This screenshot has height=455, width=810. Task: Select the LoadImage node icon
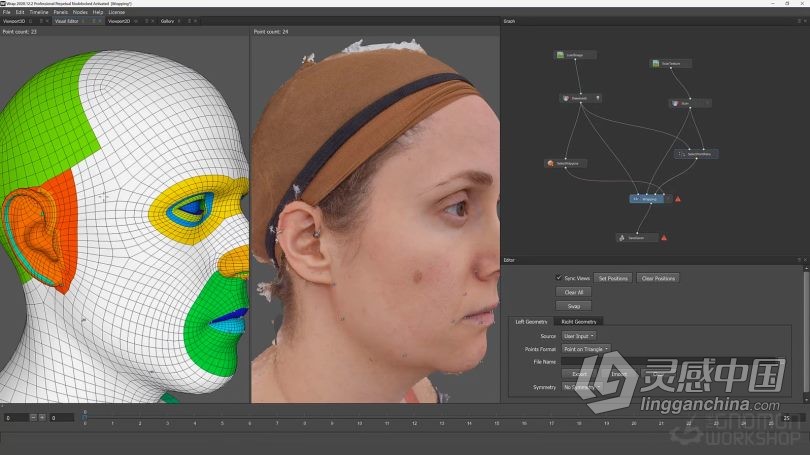pos(560,55)
